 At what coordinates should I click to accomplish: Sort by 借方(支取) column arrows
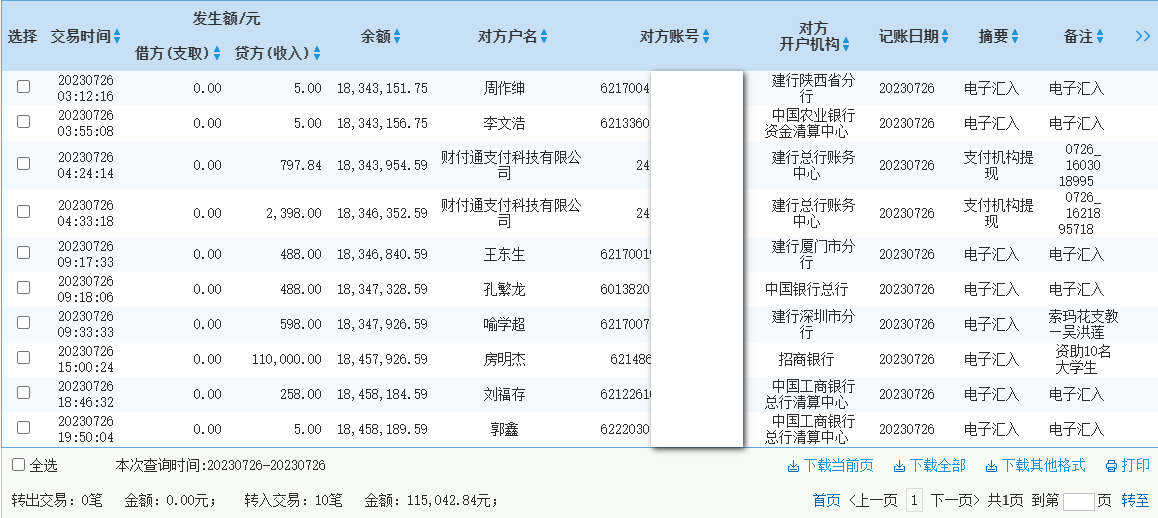tap(217, 53)
